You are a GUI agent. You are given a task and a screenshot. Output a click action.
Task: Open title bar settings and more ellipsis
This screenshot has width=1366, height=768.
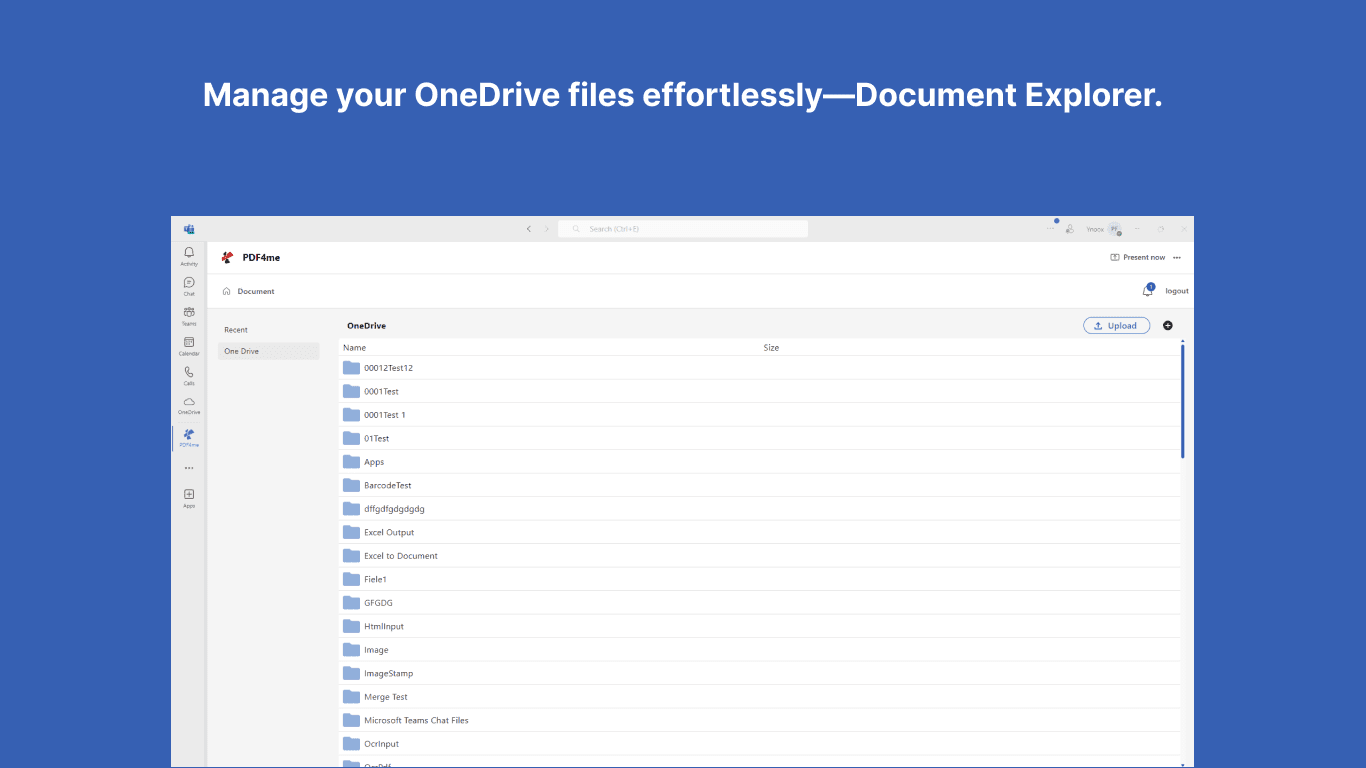(x=1051, y=229)
